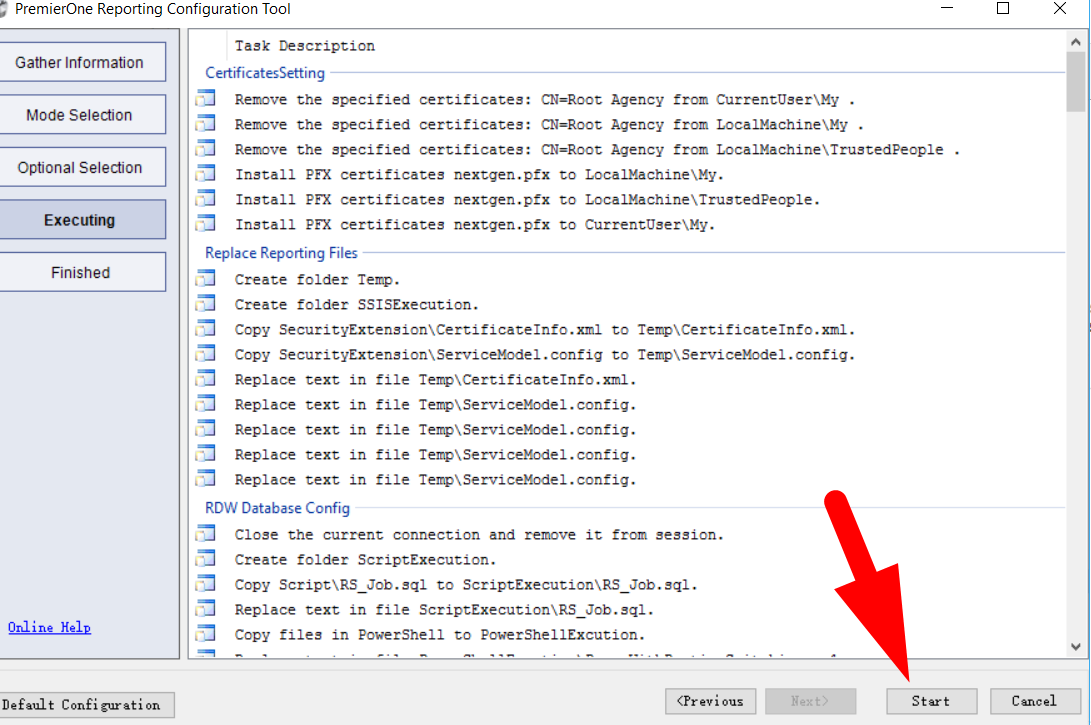Screen dimensions: 1091x725
Task: Click the Task Description column header
Action: coord(305,46)
